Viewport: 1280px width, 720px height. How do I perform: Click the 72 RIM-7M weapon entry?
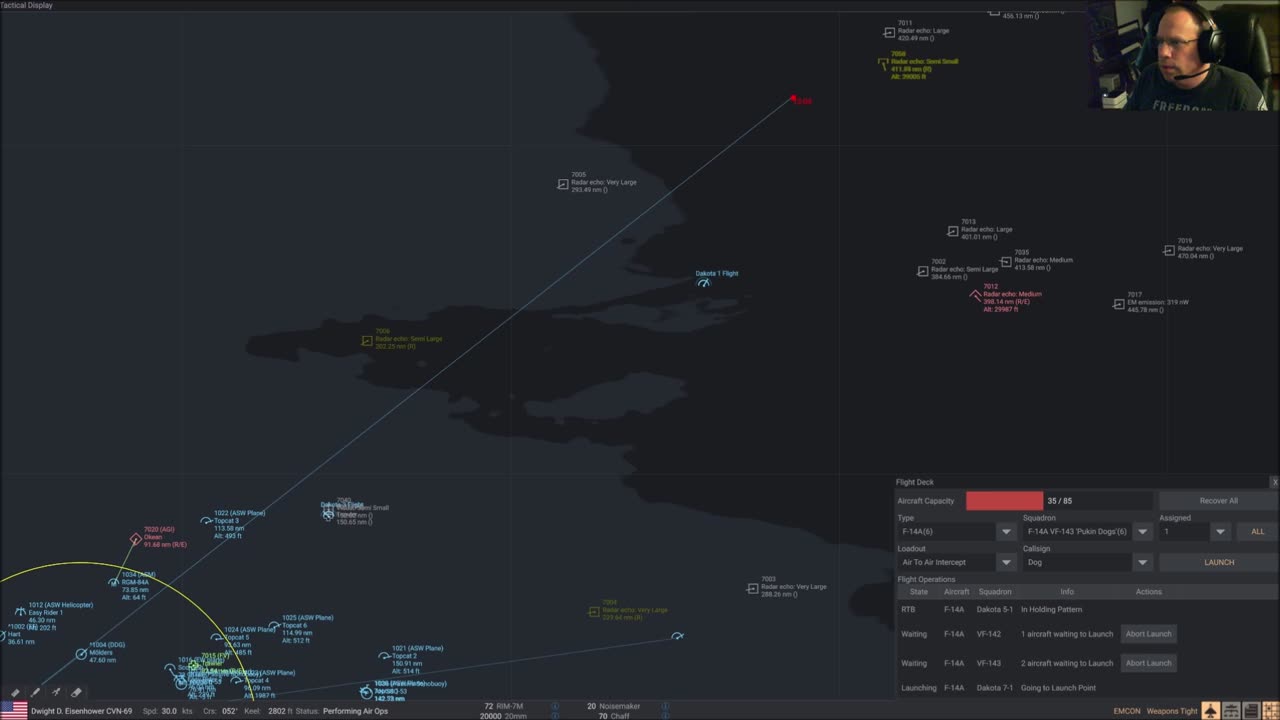click(503, 706)
